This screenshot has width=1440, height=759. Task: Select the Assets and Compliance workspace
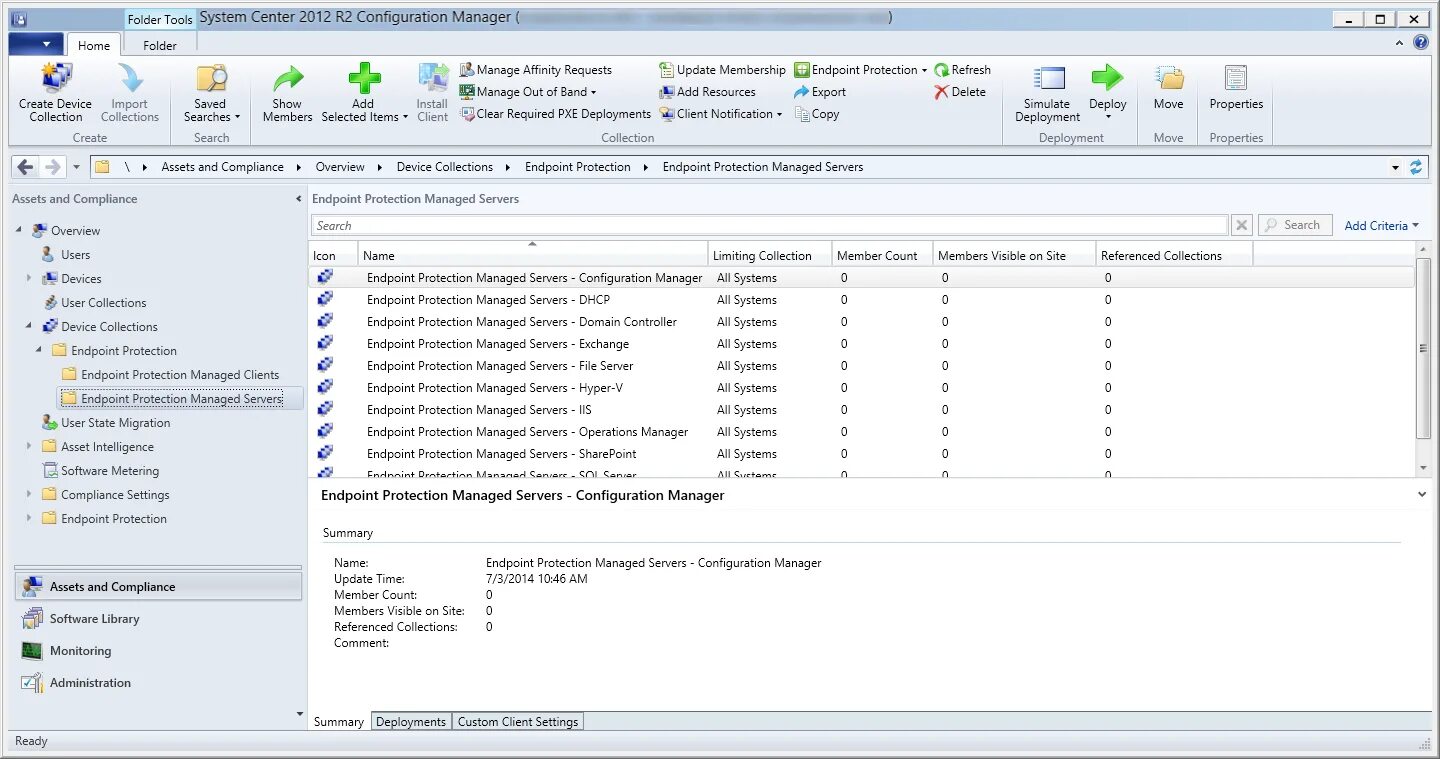(159, 587)
